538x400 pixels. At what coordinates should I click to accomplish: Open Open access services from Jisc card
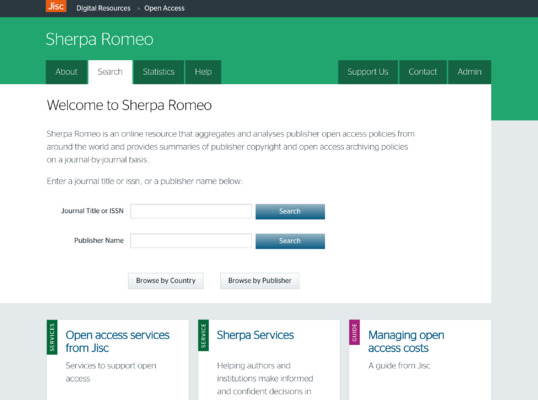[x=117, y=341]
